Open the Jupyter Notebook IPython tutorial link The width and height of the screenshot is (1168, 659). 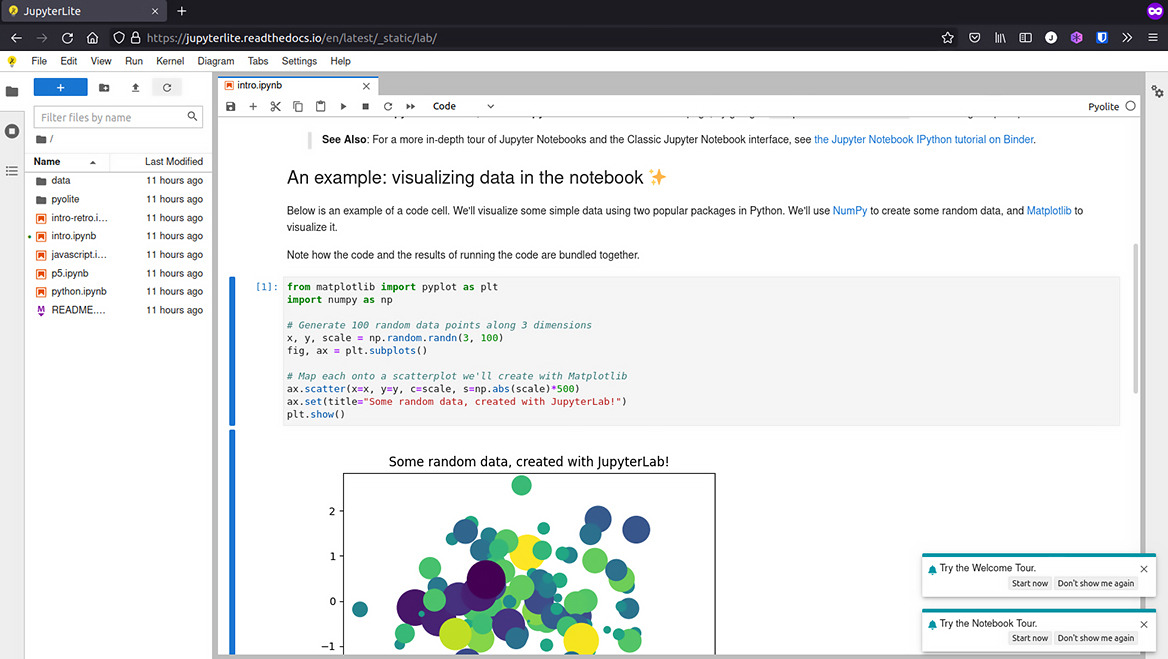(924, 139)
